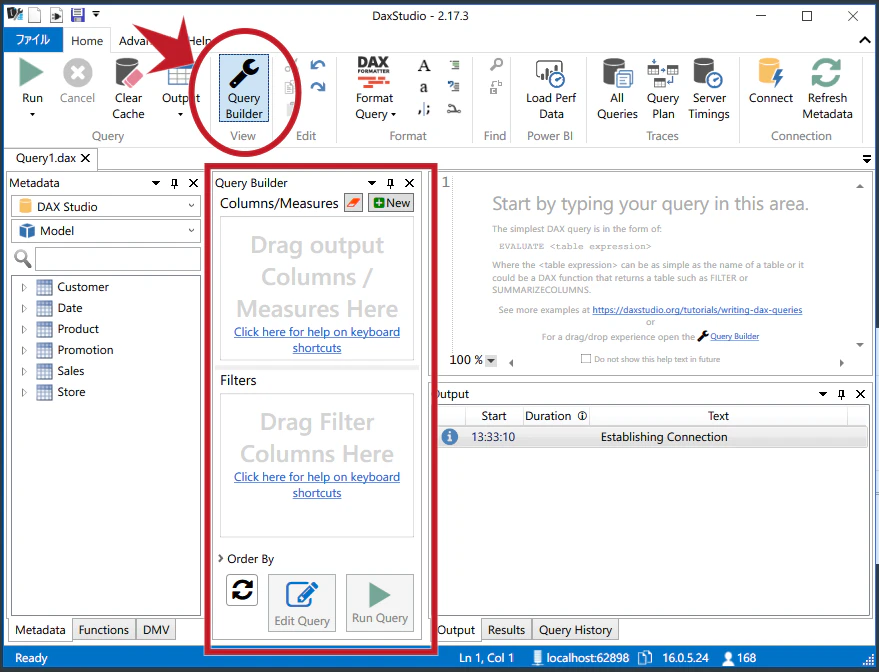The width and height of the screenshot is (879, 672).
Task: Open the 100 % zoom dropdown
Action: pos(491,360)
